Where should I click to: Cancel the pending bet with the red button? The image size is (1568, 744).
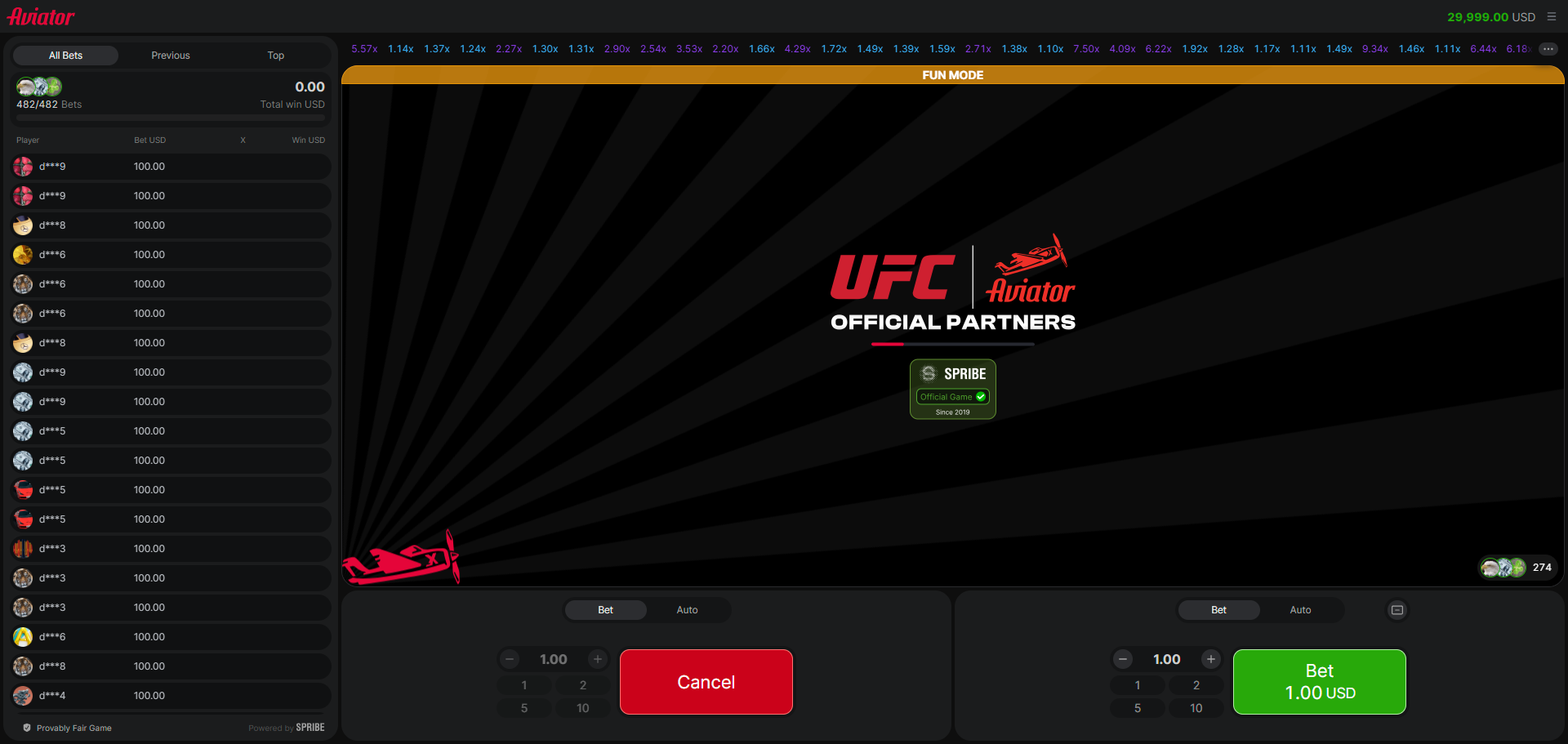coord(706,682)
